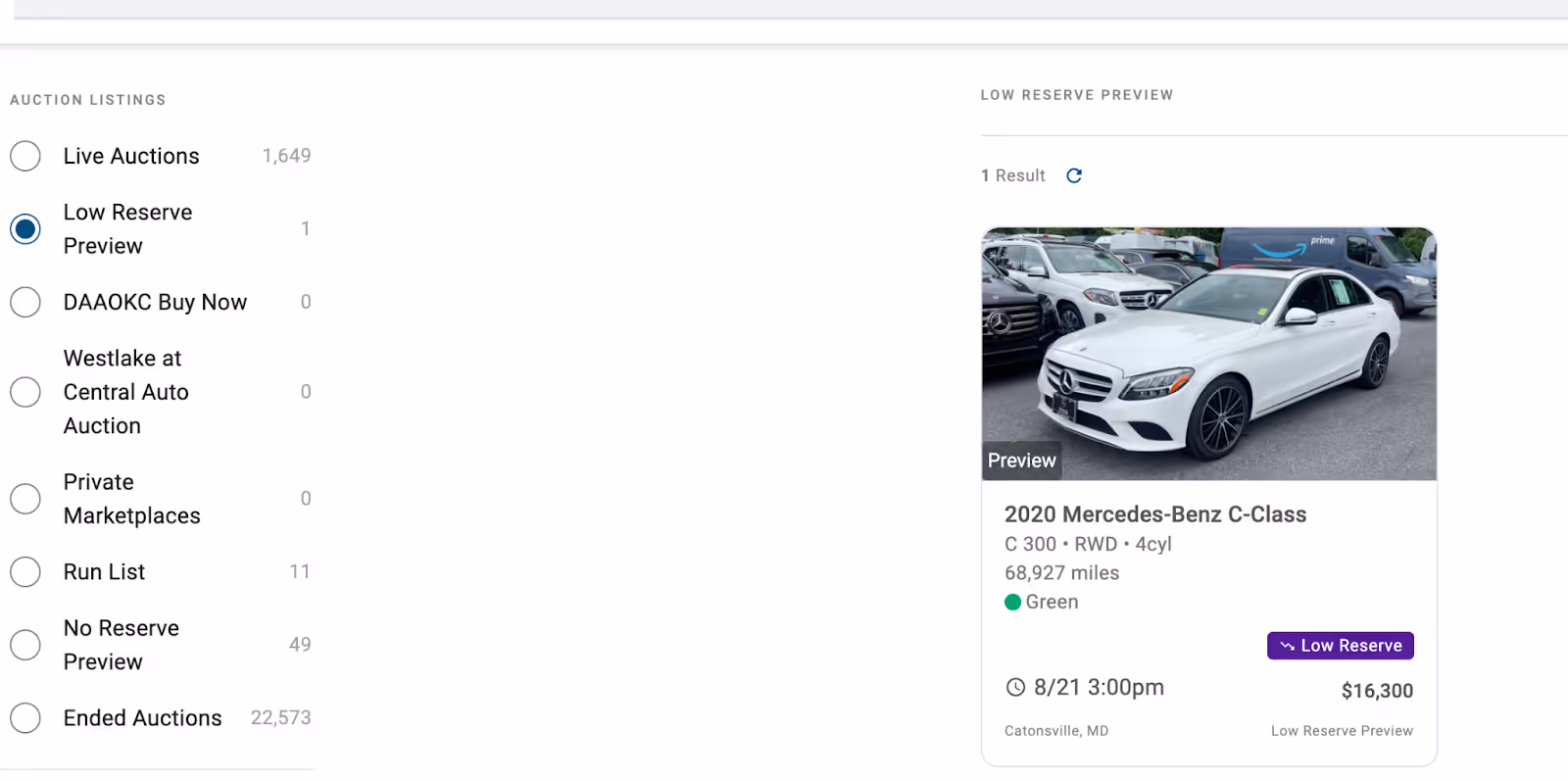Choose the DAAOKC Buy Now radio option
Image resolution: width=1568 pixels, height=781 pixels.
tap(25, 302)
